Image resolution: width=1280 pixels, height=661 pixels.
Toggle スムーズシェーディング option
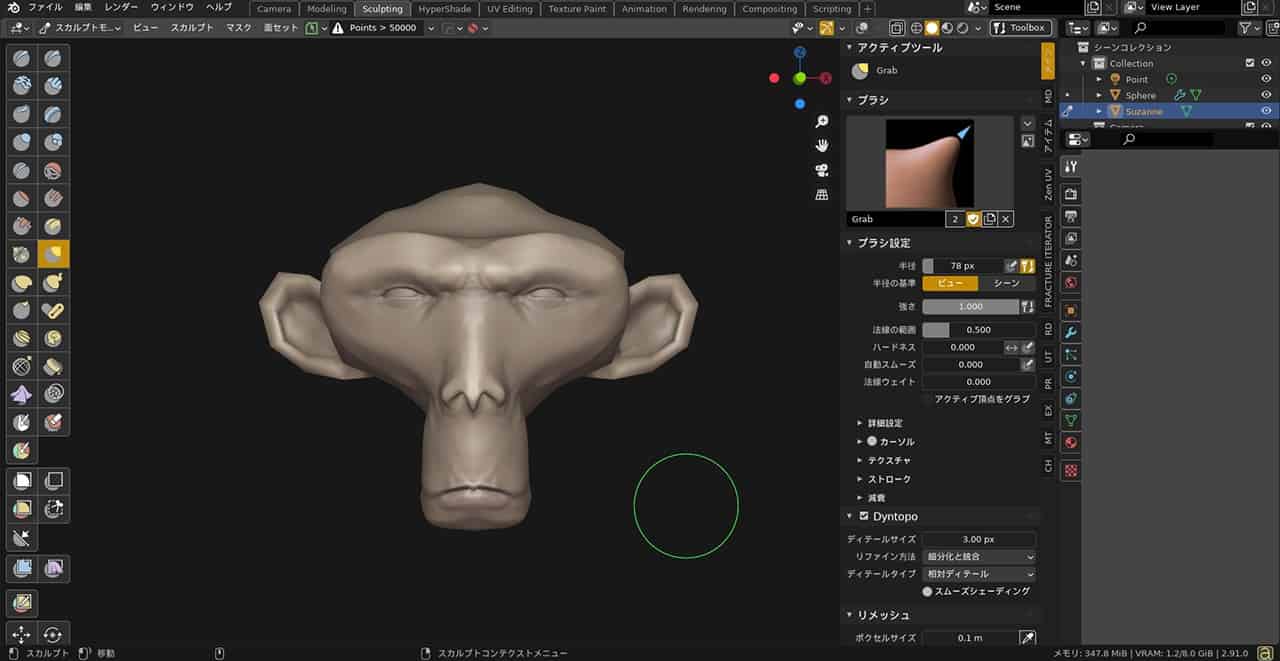point(927,592)
